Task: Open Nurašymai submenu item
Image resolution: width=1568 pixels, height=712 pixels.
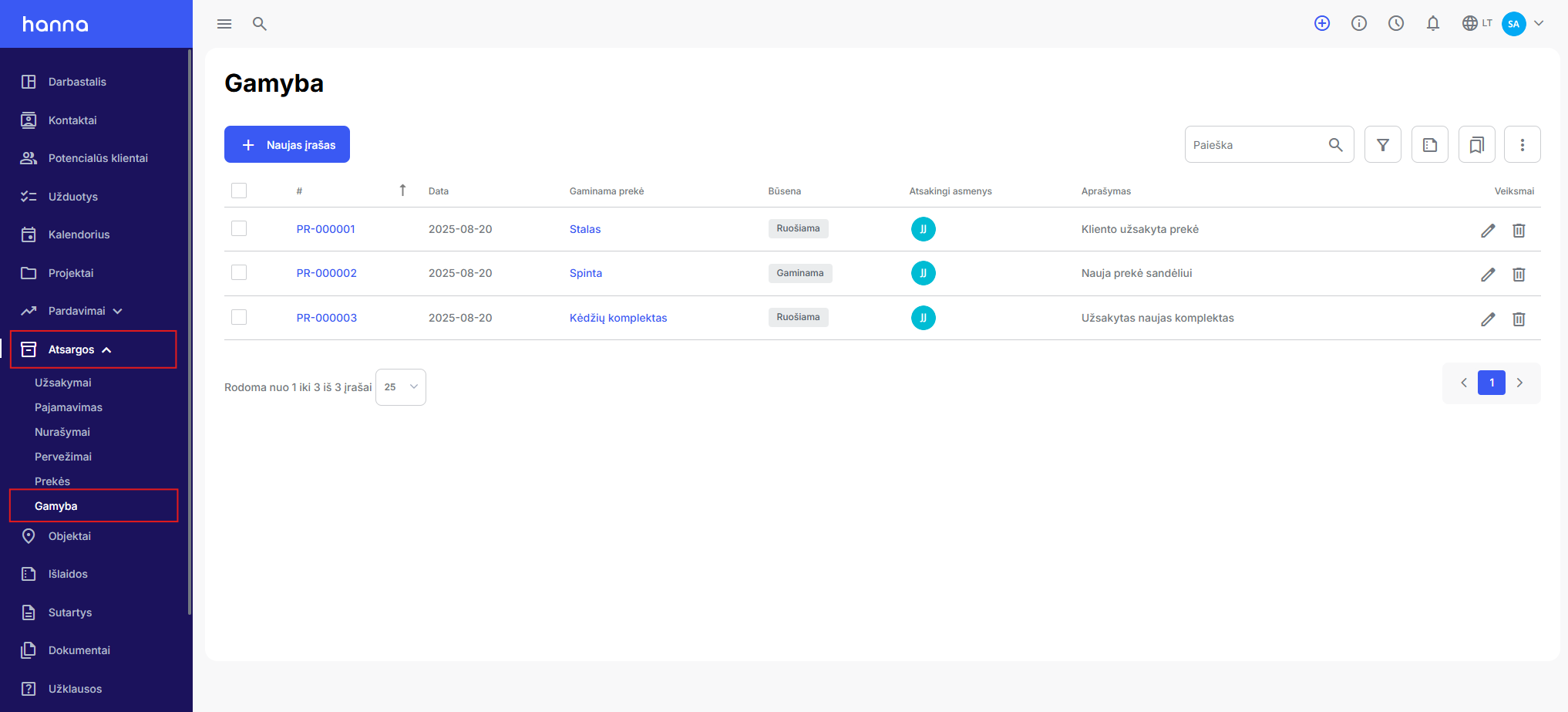Action: (62, 432)
